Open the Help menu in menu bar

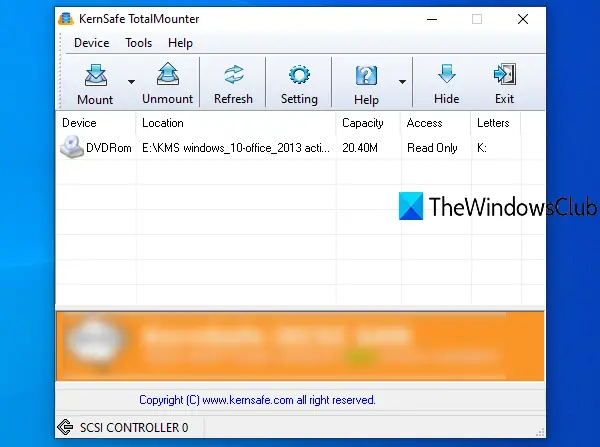[x=180, y=43]
